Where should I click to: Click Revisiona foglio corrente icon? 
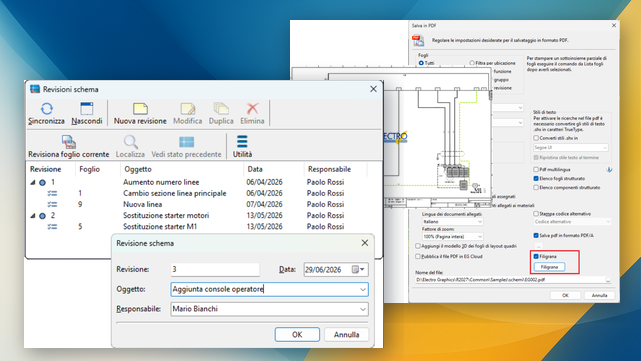pyautogui.click(x=69, y=142)
